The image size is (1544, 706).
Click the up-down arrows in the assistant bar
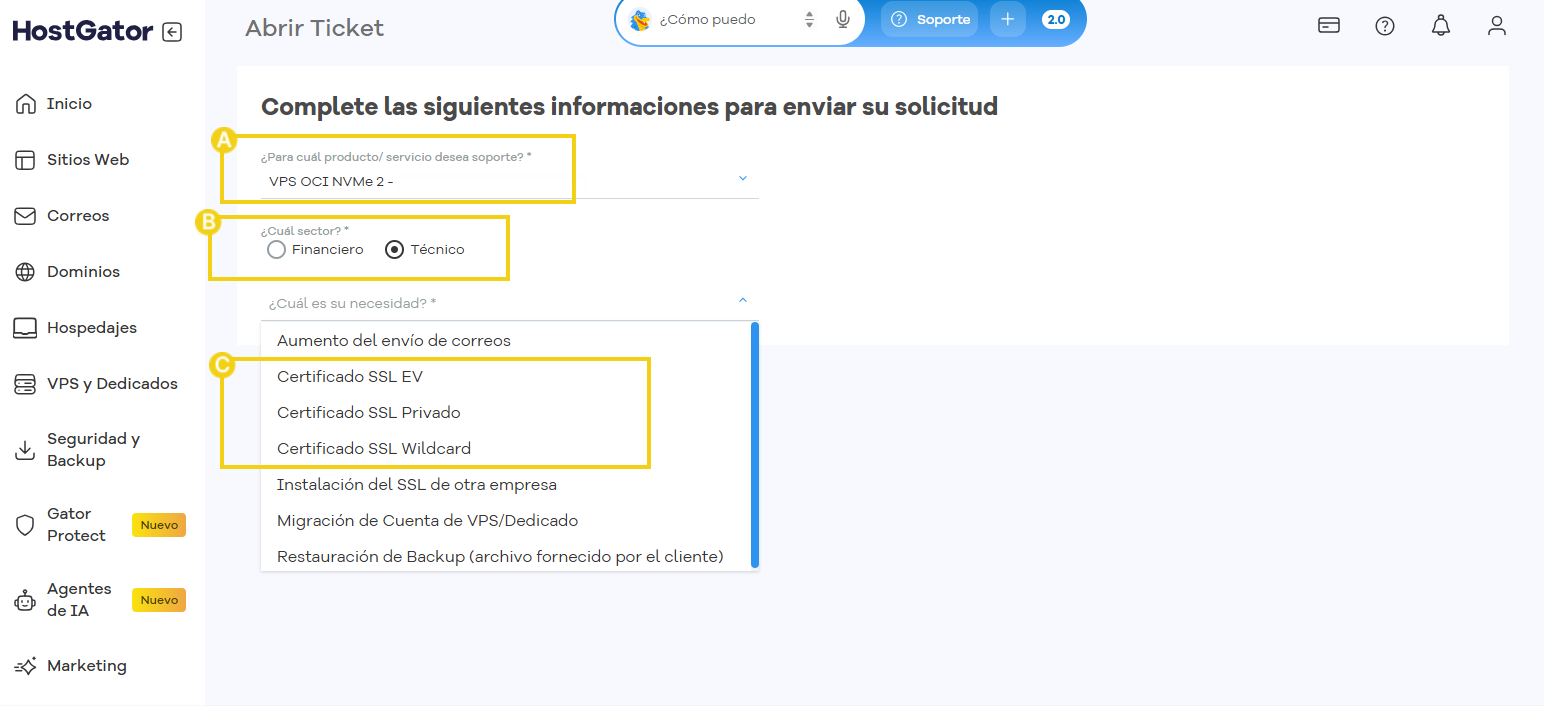point(810,19)
